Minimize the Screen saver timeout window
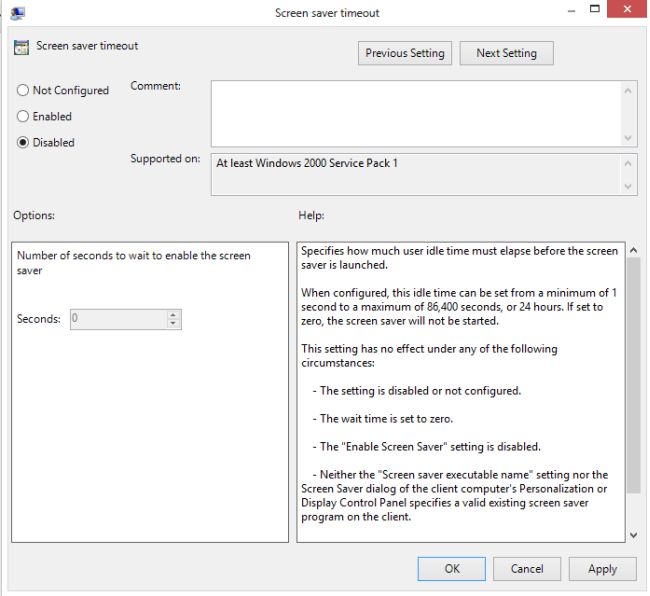The width and height of the screenshot is (650, 596). tap(572, 11)
